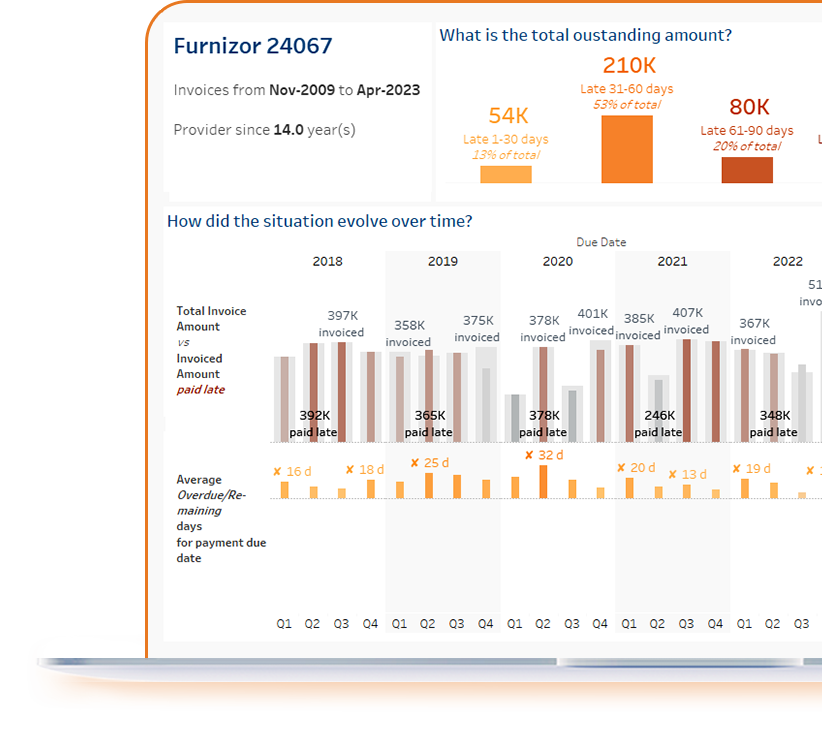
Task: Click the 2021 year header
Action: coord(672,261)
